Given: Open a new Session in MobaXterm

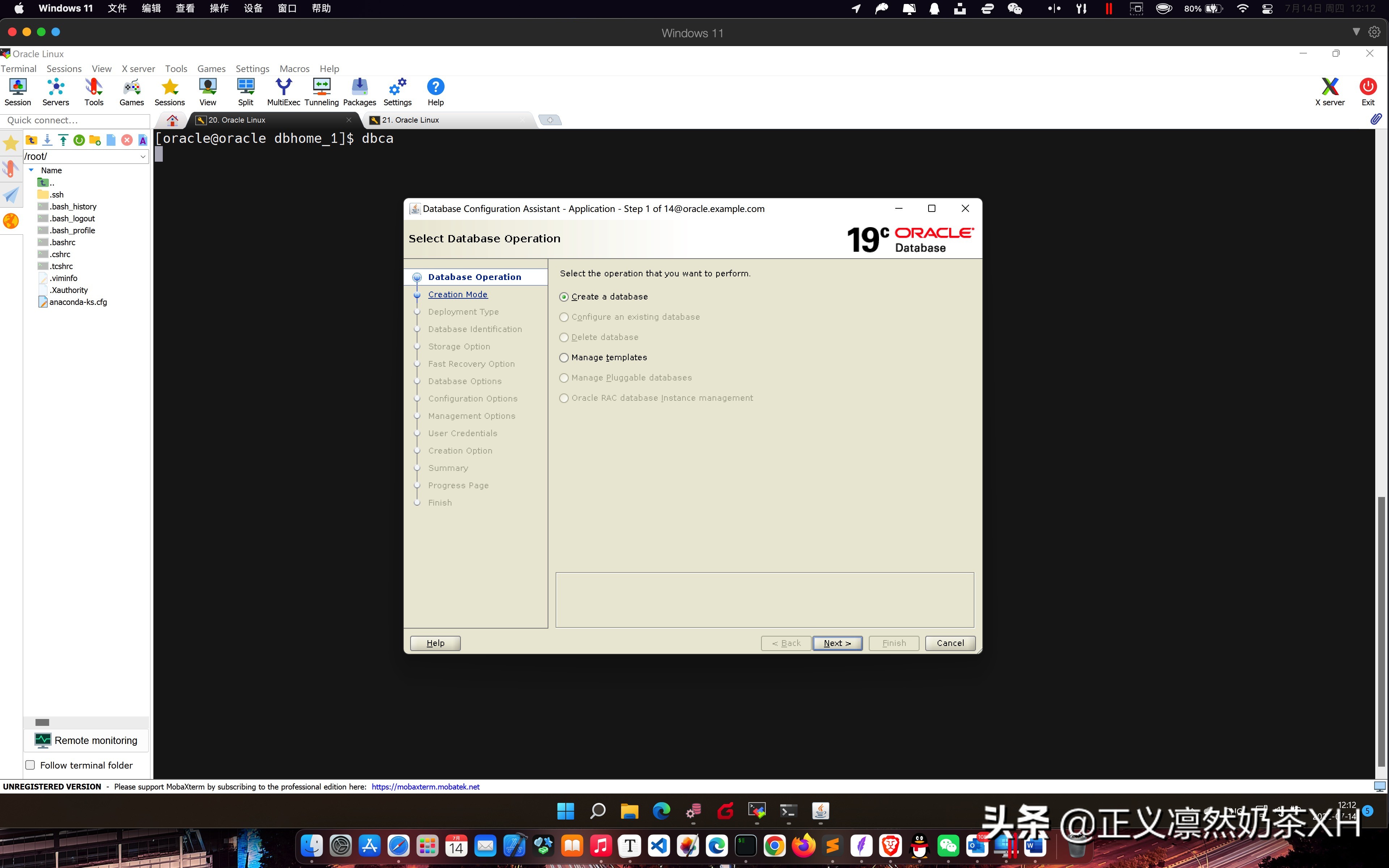Looking at the screenshot, I should pyautogui.click(x=17, y=91).
